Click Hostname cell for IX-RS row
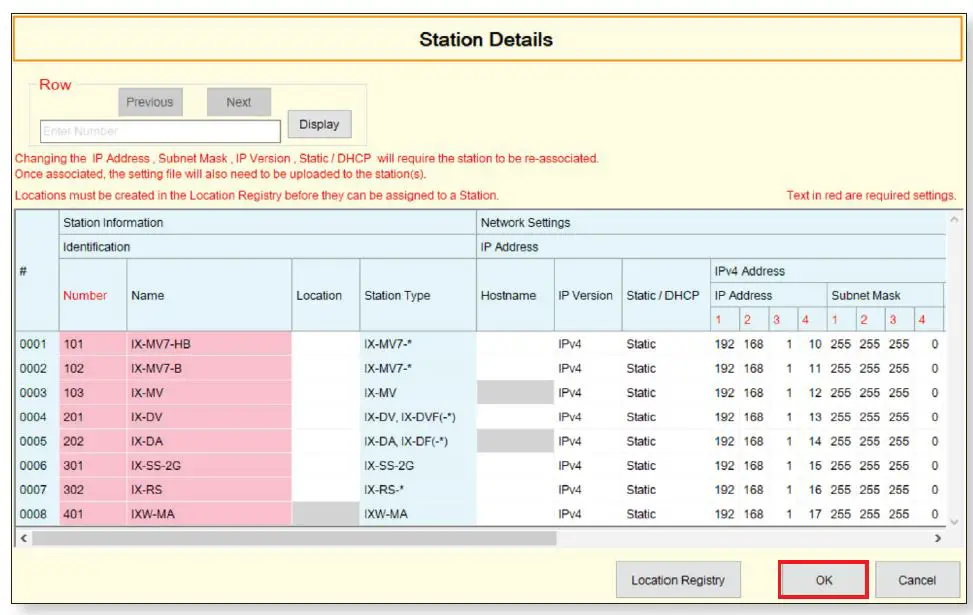The width and height of the screenshot is (973, 615). pyautogui.click(x=514, y=490)
